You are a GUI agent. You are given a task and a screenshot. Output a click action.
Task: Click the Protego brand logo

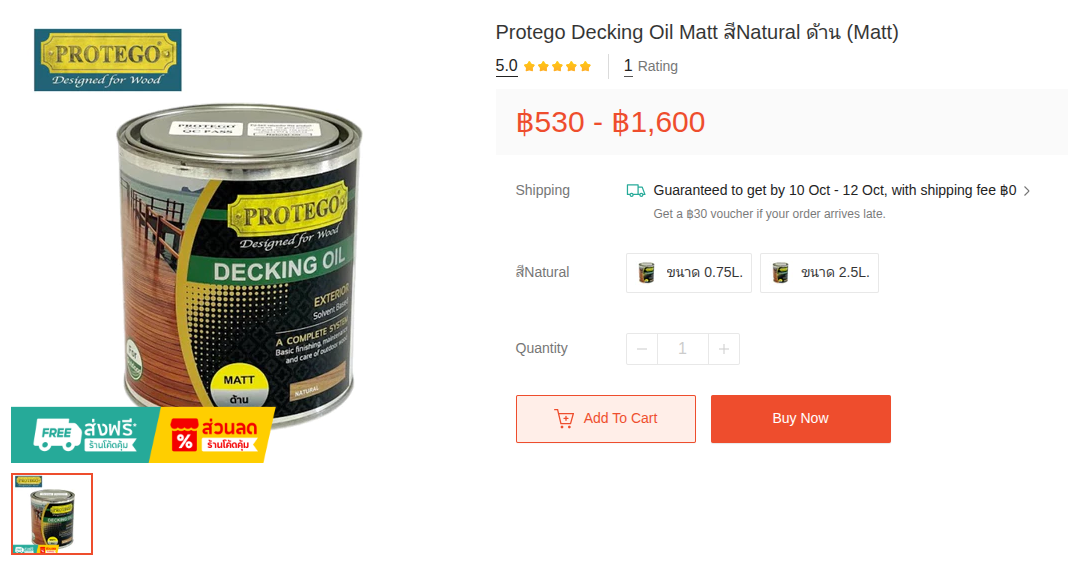point(108,60)
